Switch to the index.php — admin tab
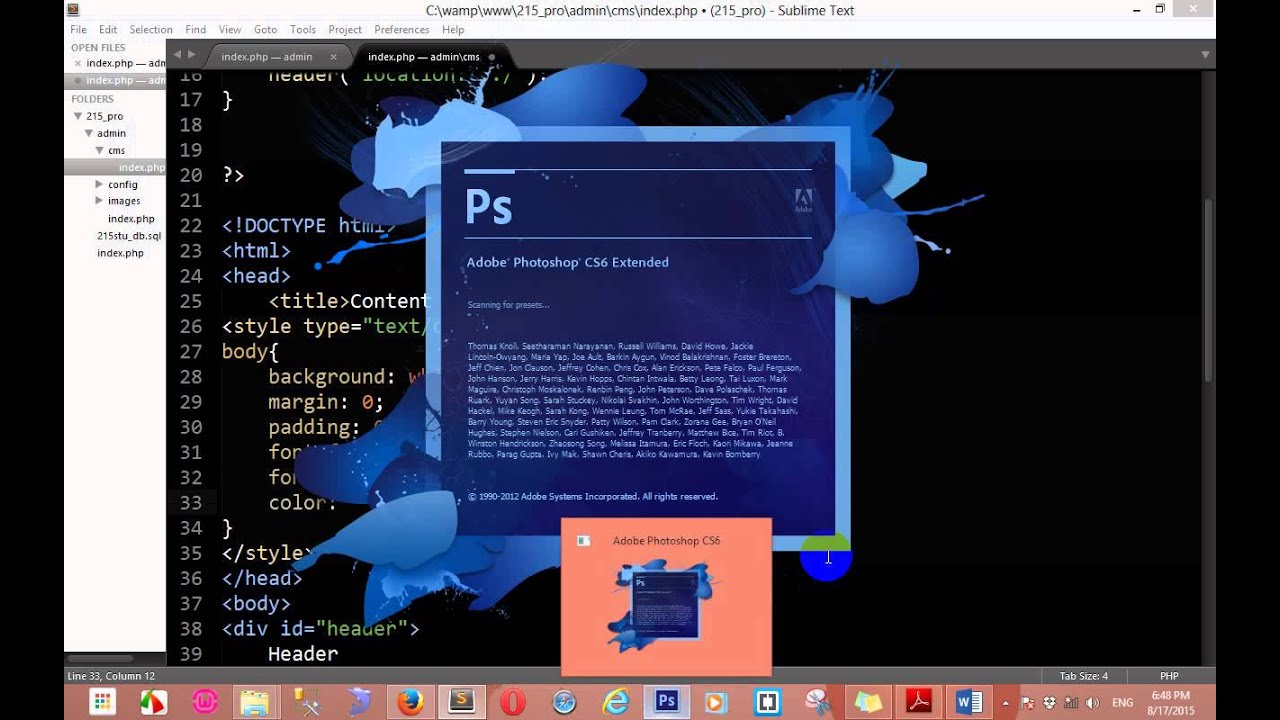The width and height of the screenshot is (1280, 720). [x=267, y=57]
